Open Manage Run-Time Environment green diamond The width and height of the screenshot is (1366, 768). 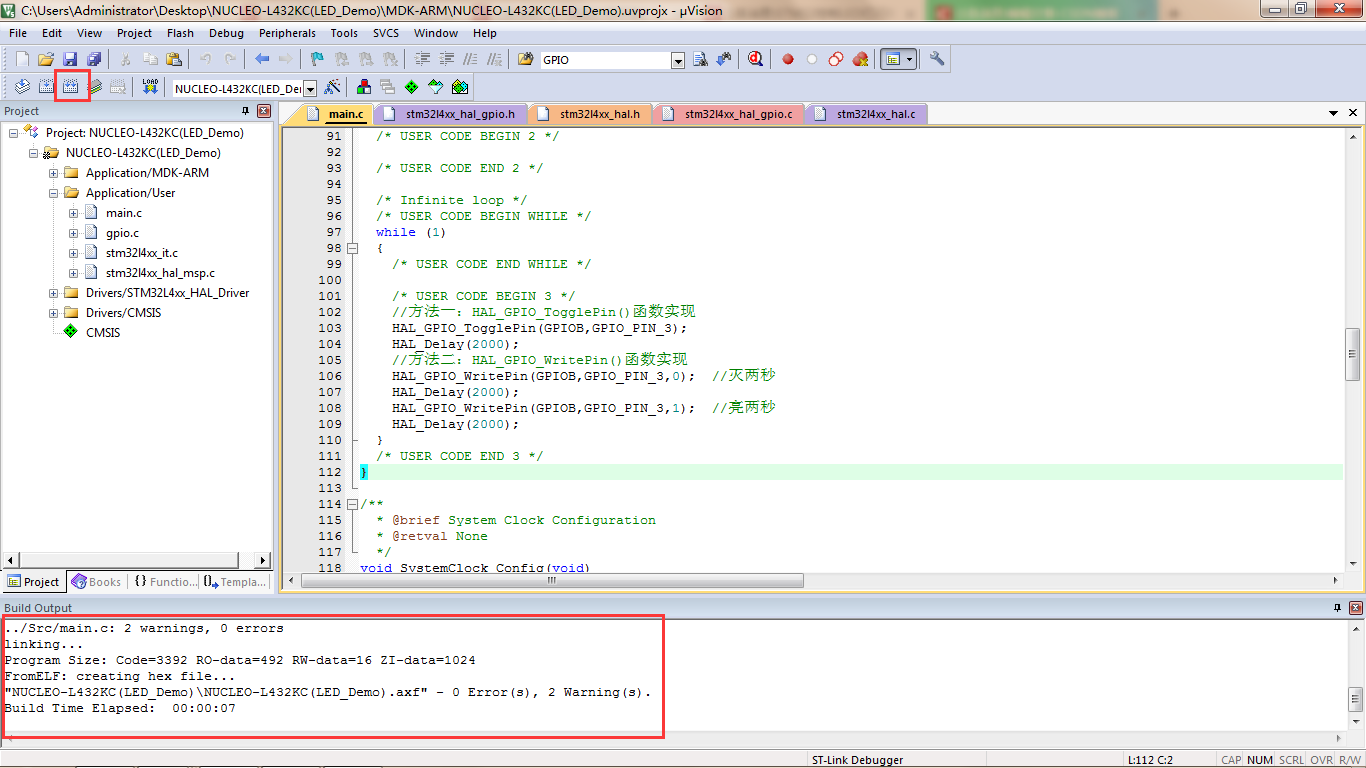[x=412, y=87]
